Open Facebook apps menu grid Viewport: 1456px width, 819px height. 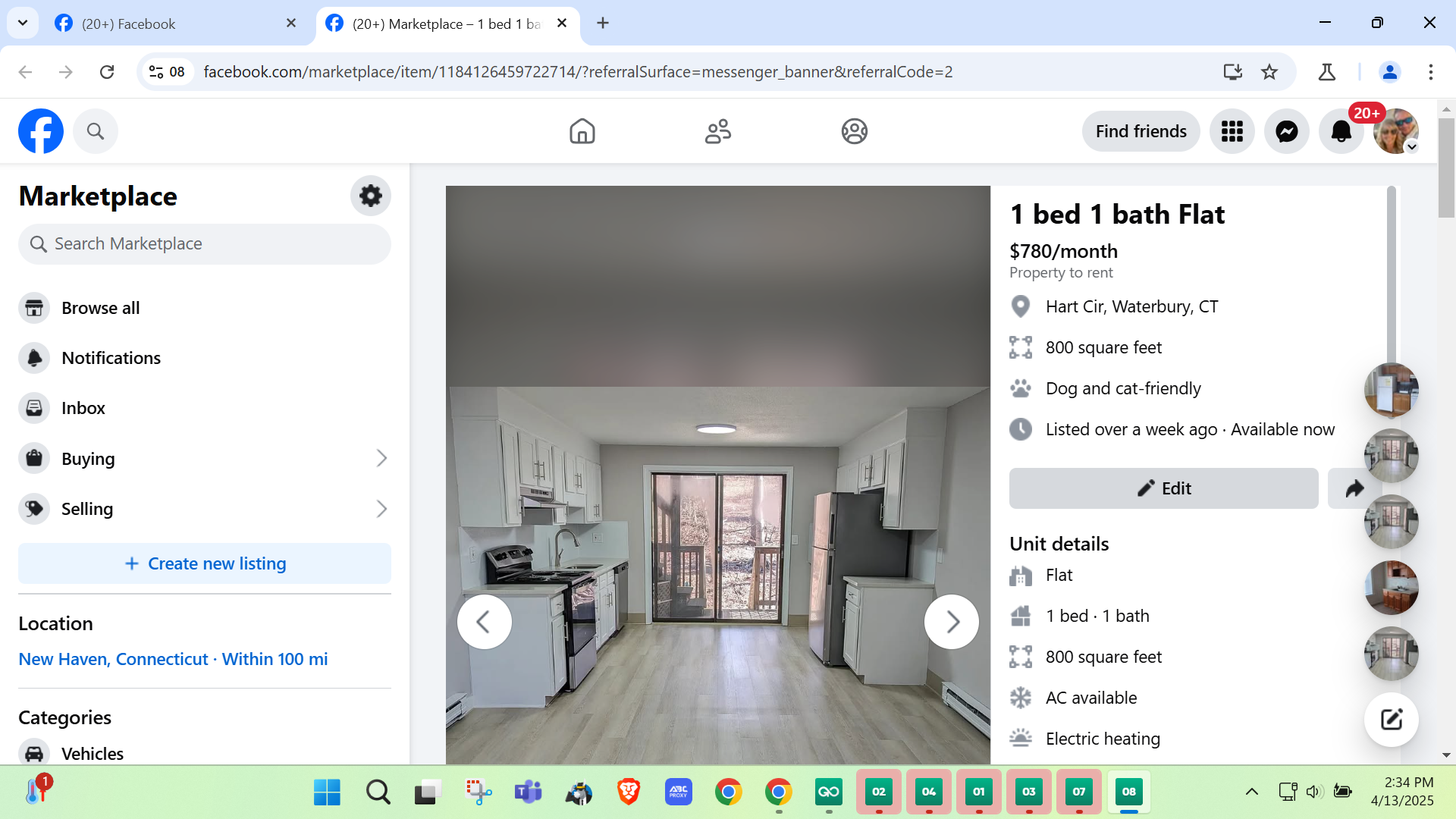(1232, 131)
